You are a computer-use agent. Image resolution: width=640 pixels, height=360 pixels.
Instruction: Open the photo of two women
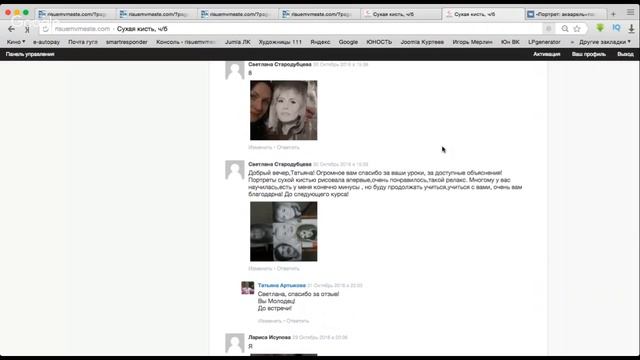[284, 110]
